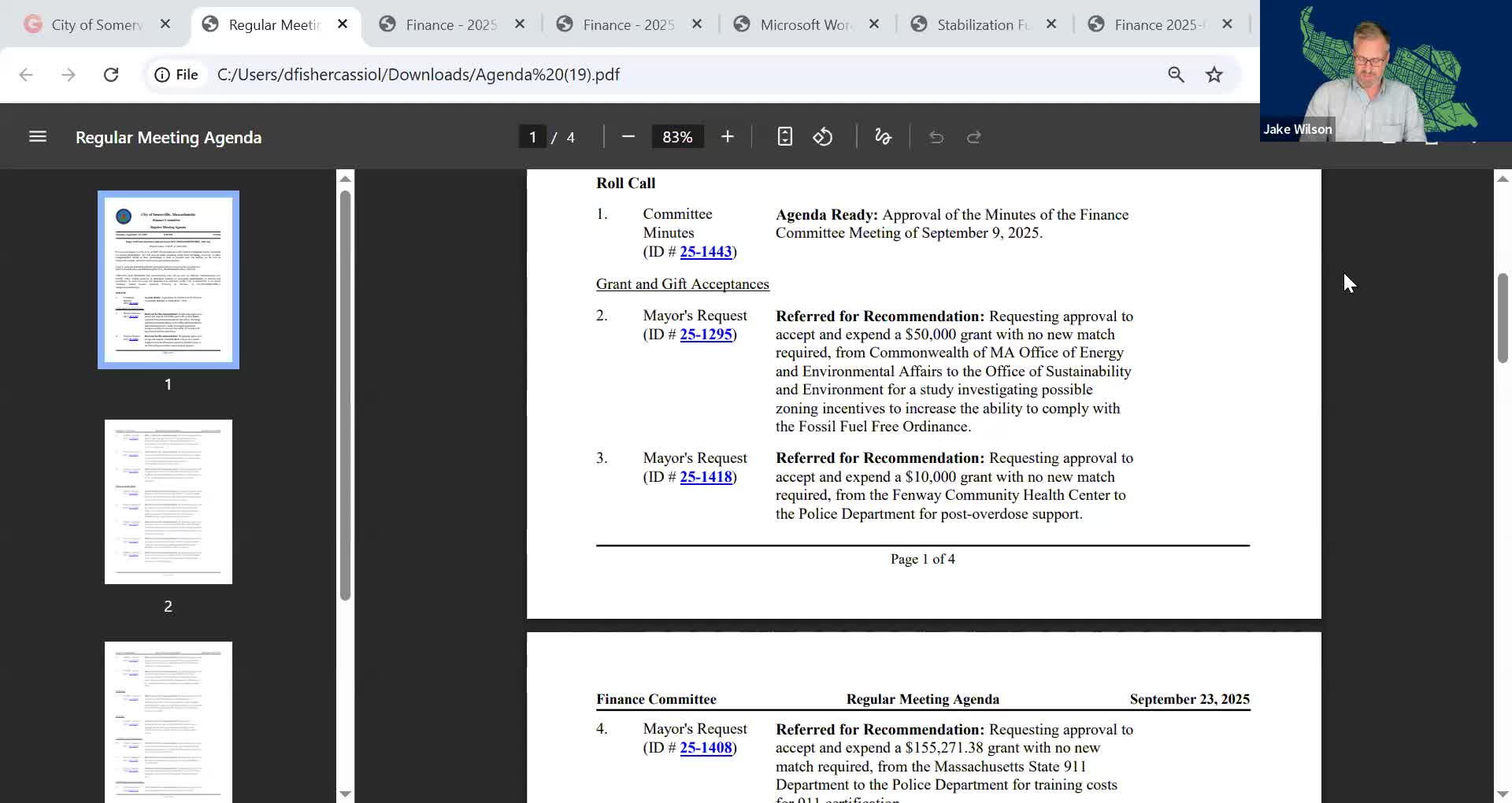Close the Regular Meeting tab
Image resolution: width=1512 pixels, height=803 pixels.
click(343, 24)
